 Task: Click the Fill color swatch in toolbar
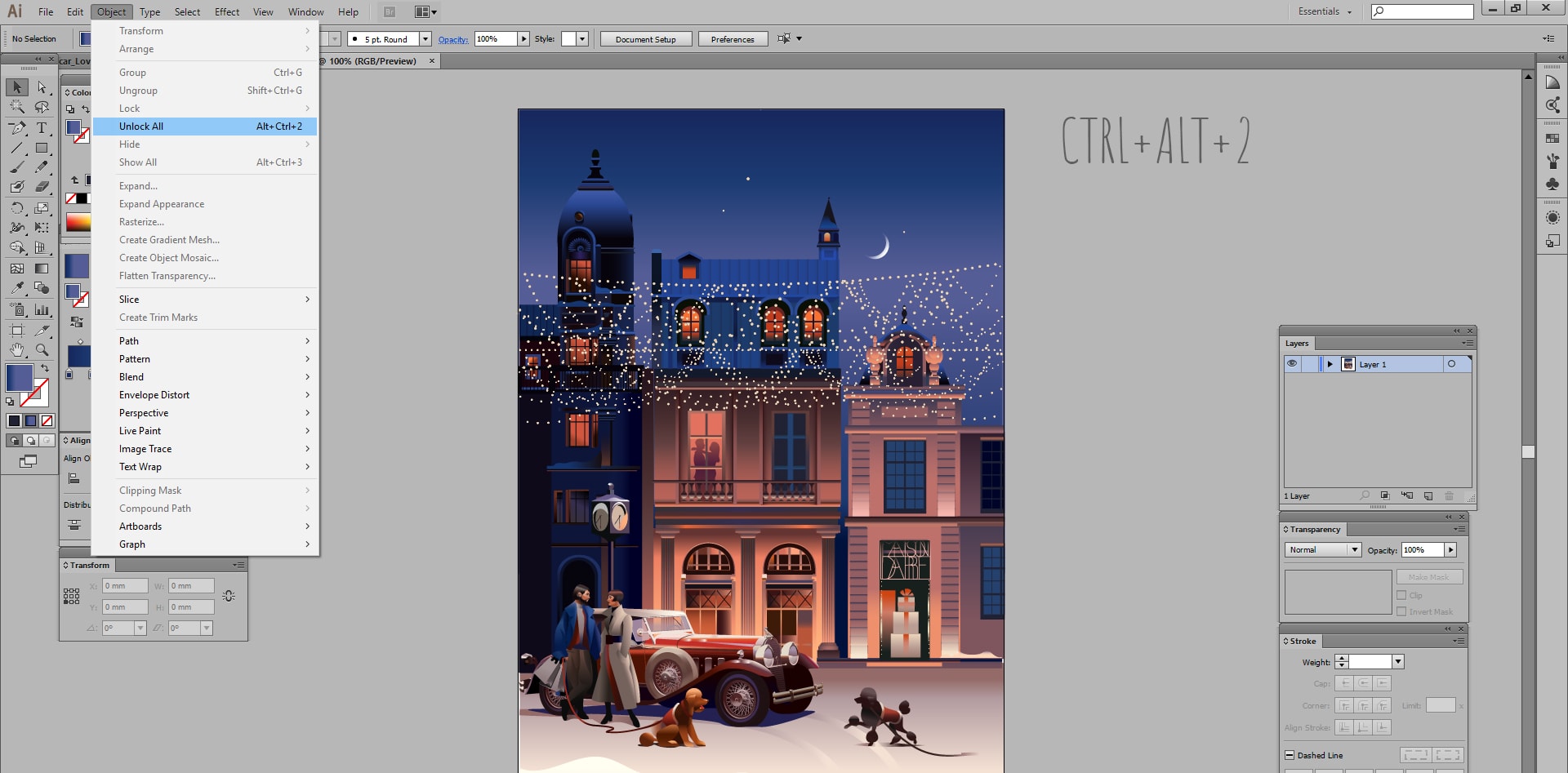click(19, 378)
